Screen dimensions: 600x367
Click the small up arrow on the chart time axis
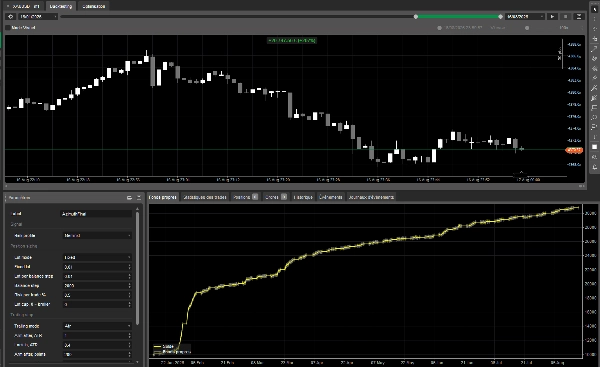click(521, 173)
